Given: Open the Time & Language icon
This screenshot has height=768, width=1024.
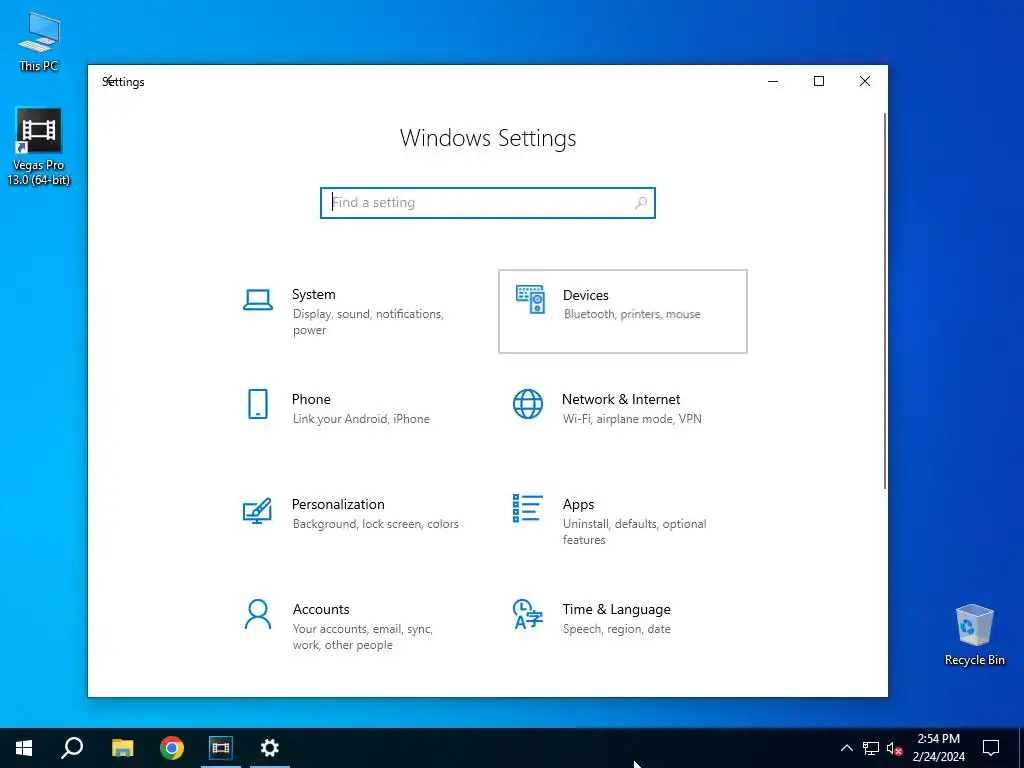Looking at the screenshot, I should 528,615.
